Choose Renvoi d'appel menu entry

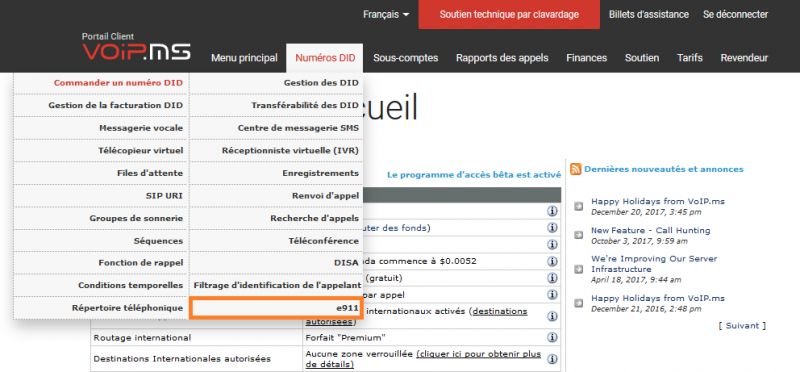click(276, 195)
